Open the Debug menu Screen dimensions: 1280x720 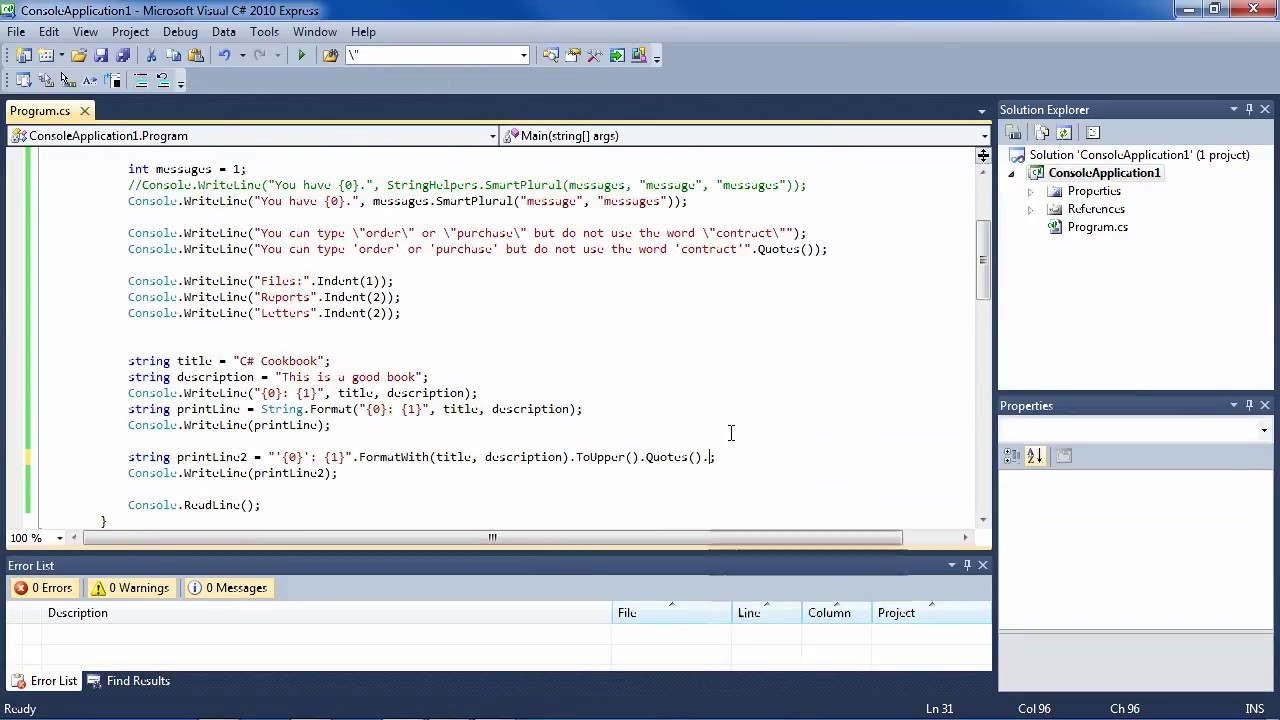point(180,32)
